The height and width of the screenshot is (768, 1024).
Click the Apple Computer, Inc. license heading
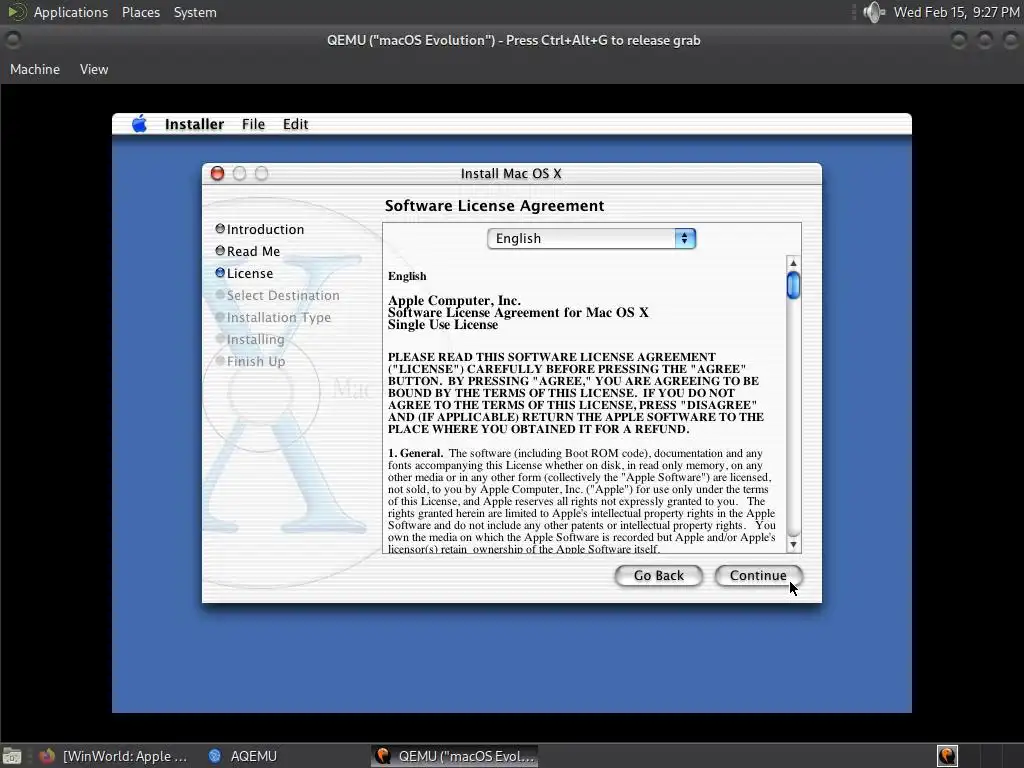[454, 300]
